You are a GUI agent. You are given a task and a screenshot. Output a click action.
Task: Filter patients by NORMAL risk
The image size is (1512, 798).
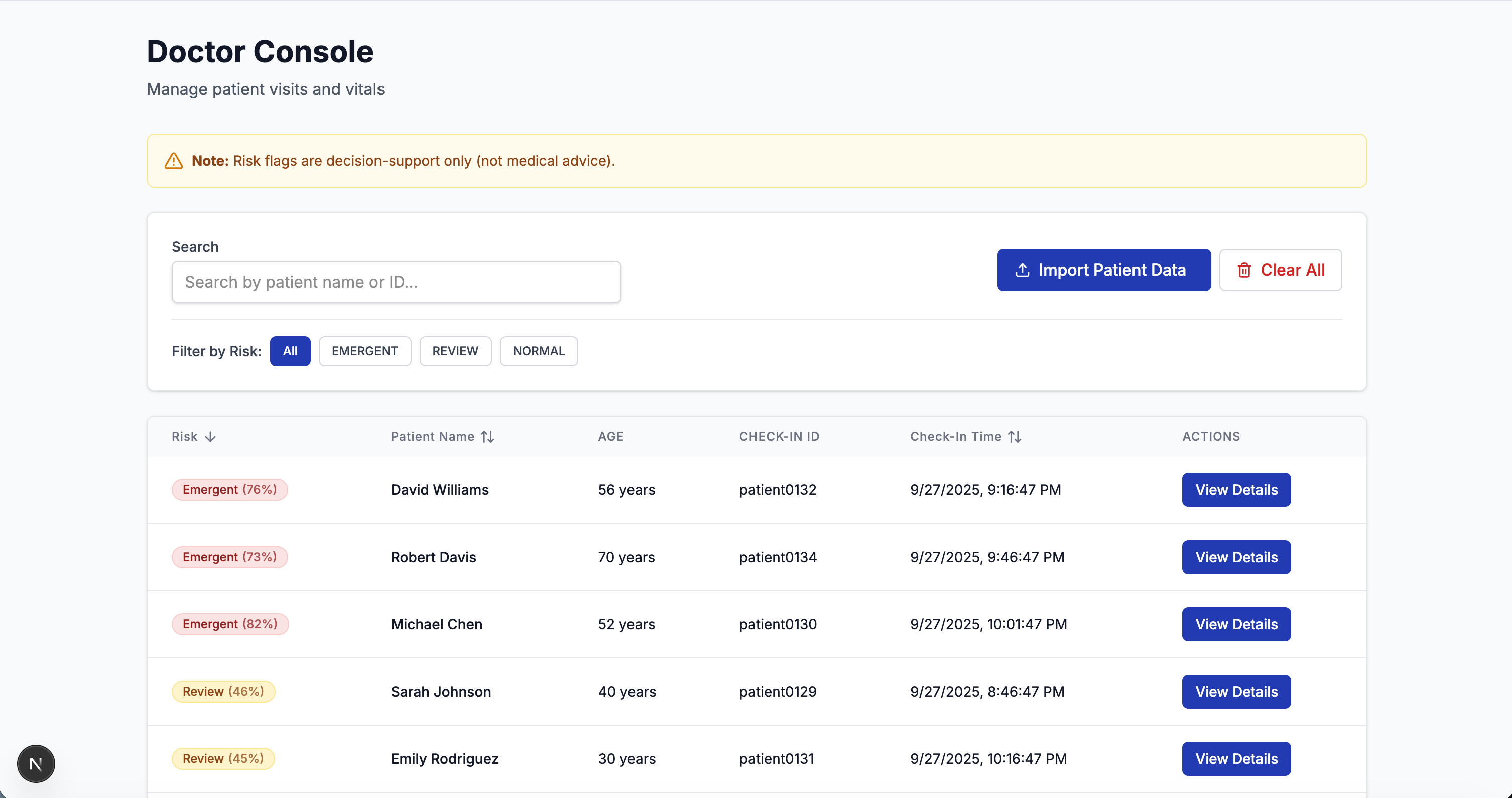coord(538,351)
